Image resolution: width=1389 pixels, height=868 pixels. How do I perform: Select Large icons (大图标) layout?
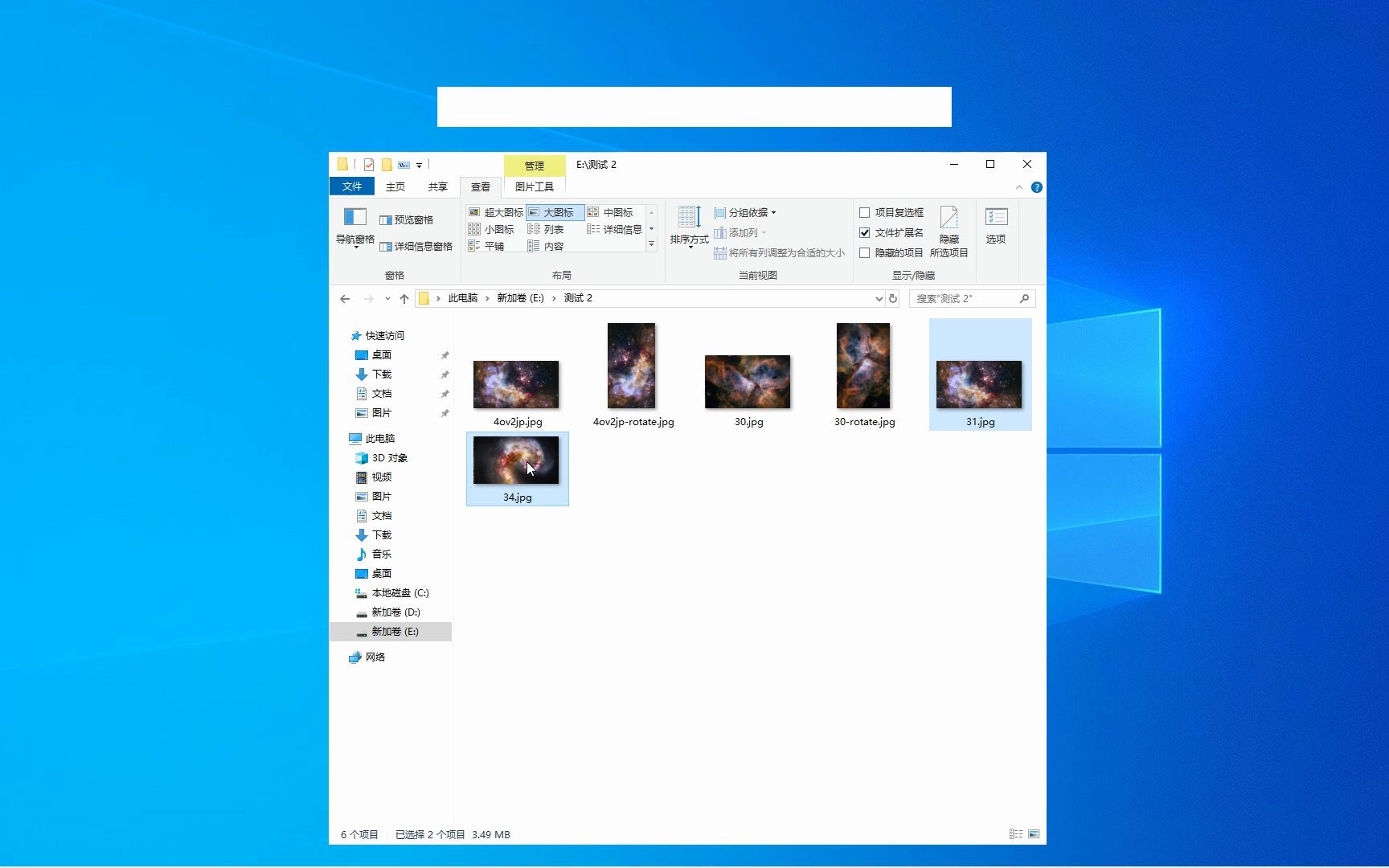point(555,212)
